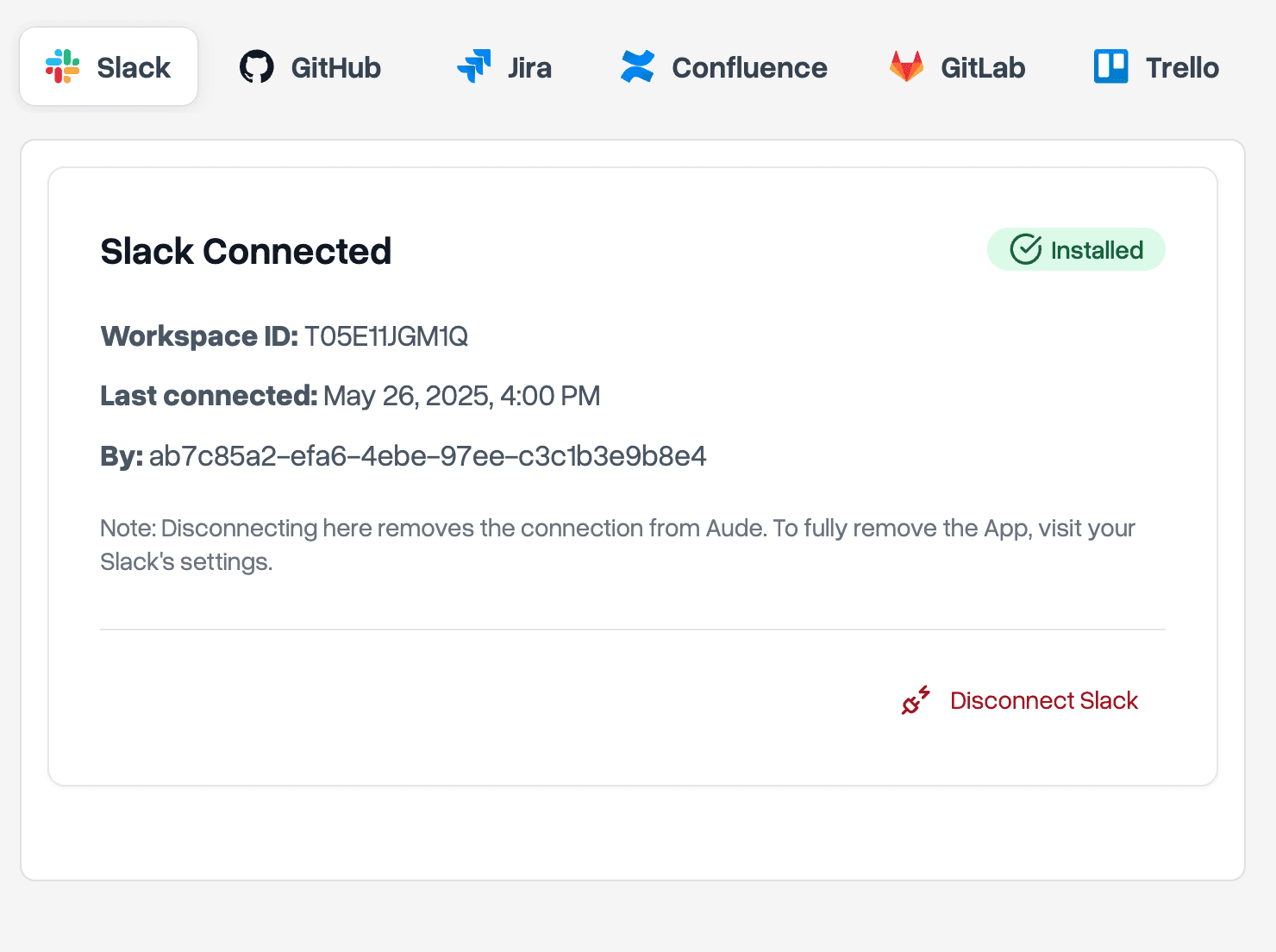Click the Installed status badge
This screenshot has width=1276, height=952.
coord(1076,249)
